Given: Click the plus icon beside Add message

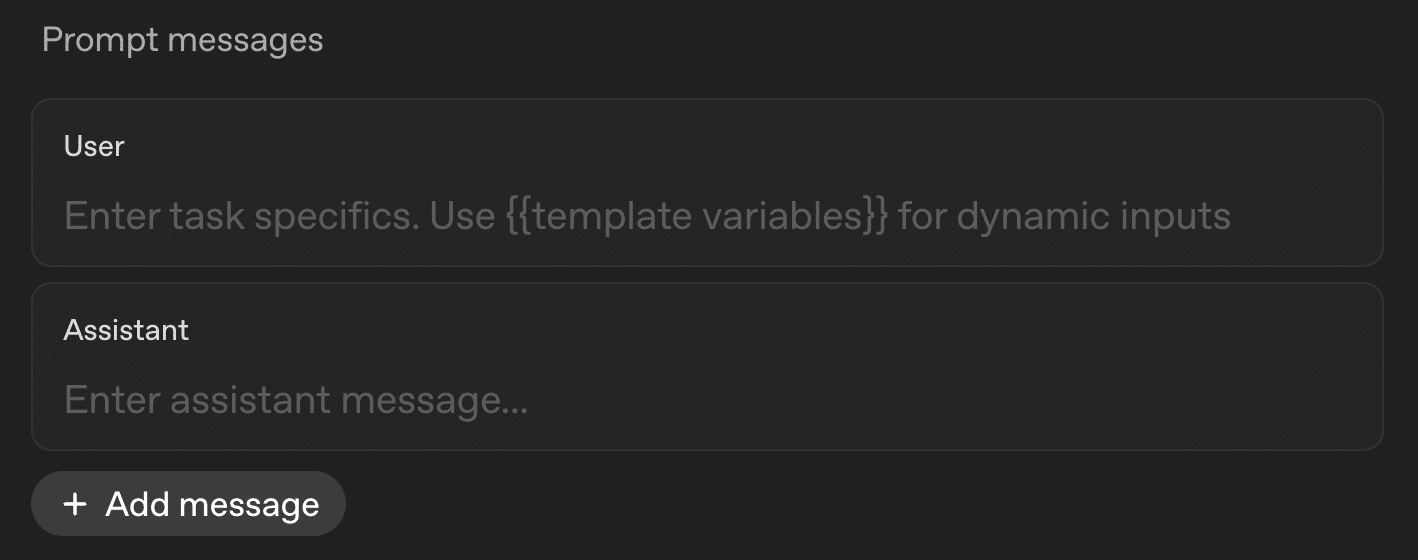Looking at the screenshot, I should click(x=75, y=504).
